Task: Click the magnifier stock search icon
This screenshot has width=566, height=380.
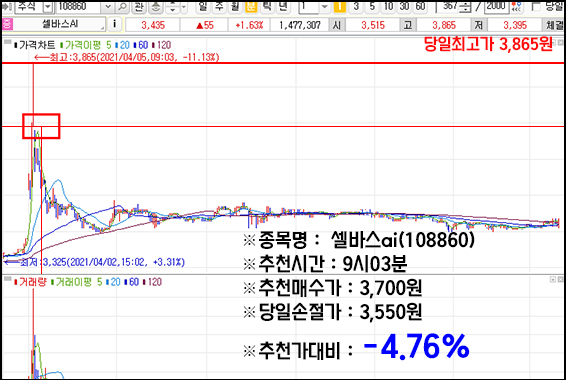Action: tap(123, 6)
